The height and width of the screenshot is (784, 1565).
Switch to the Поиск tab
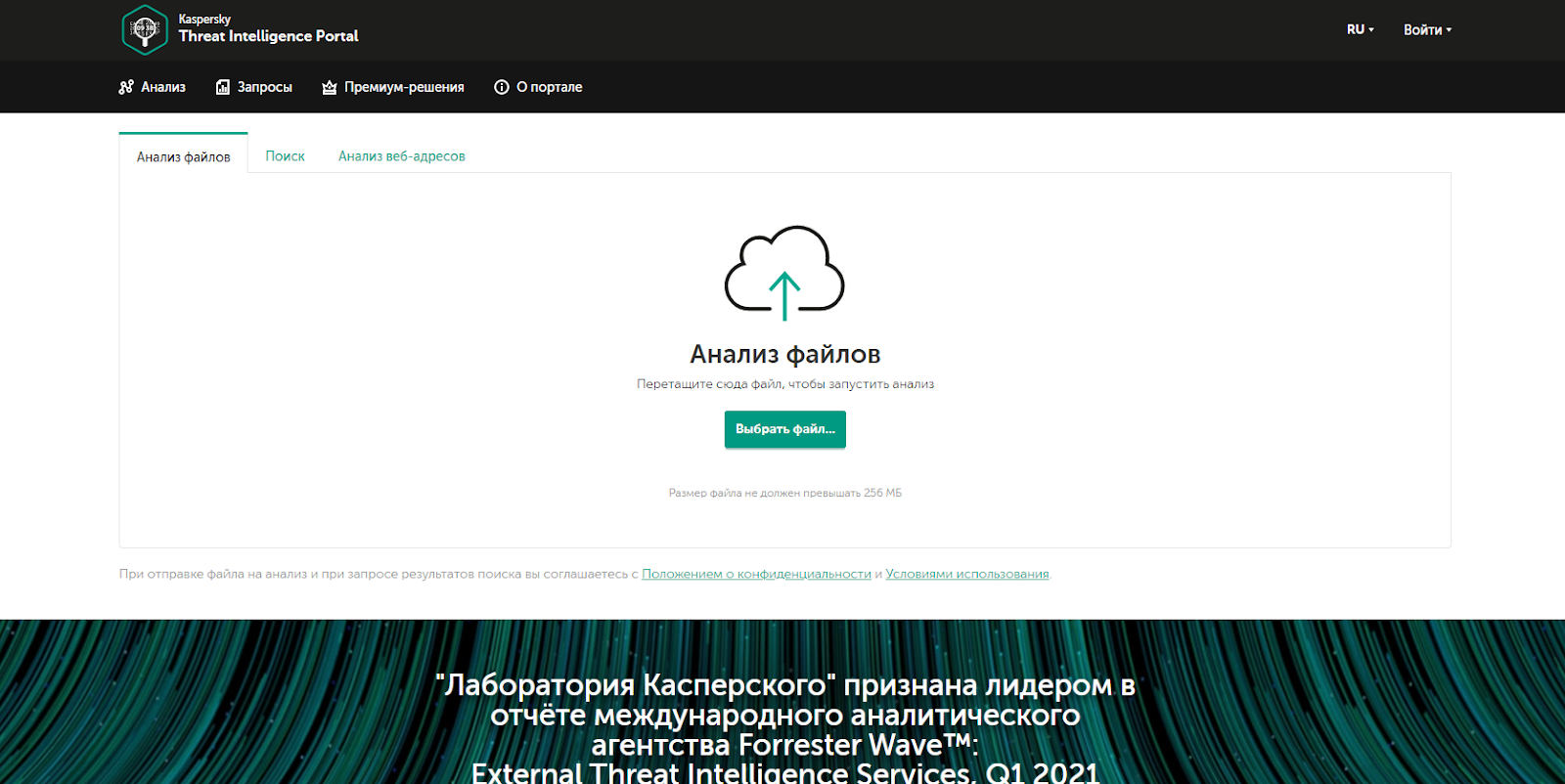285,156
